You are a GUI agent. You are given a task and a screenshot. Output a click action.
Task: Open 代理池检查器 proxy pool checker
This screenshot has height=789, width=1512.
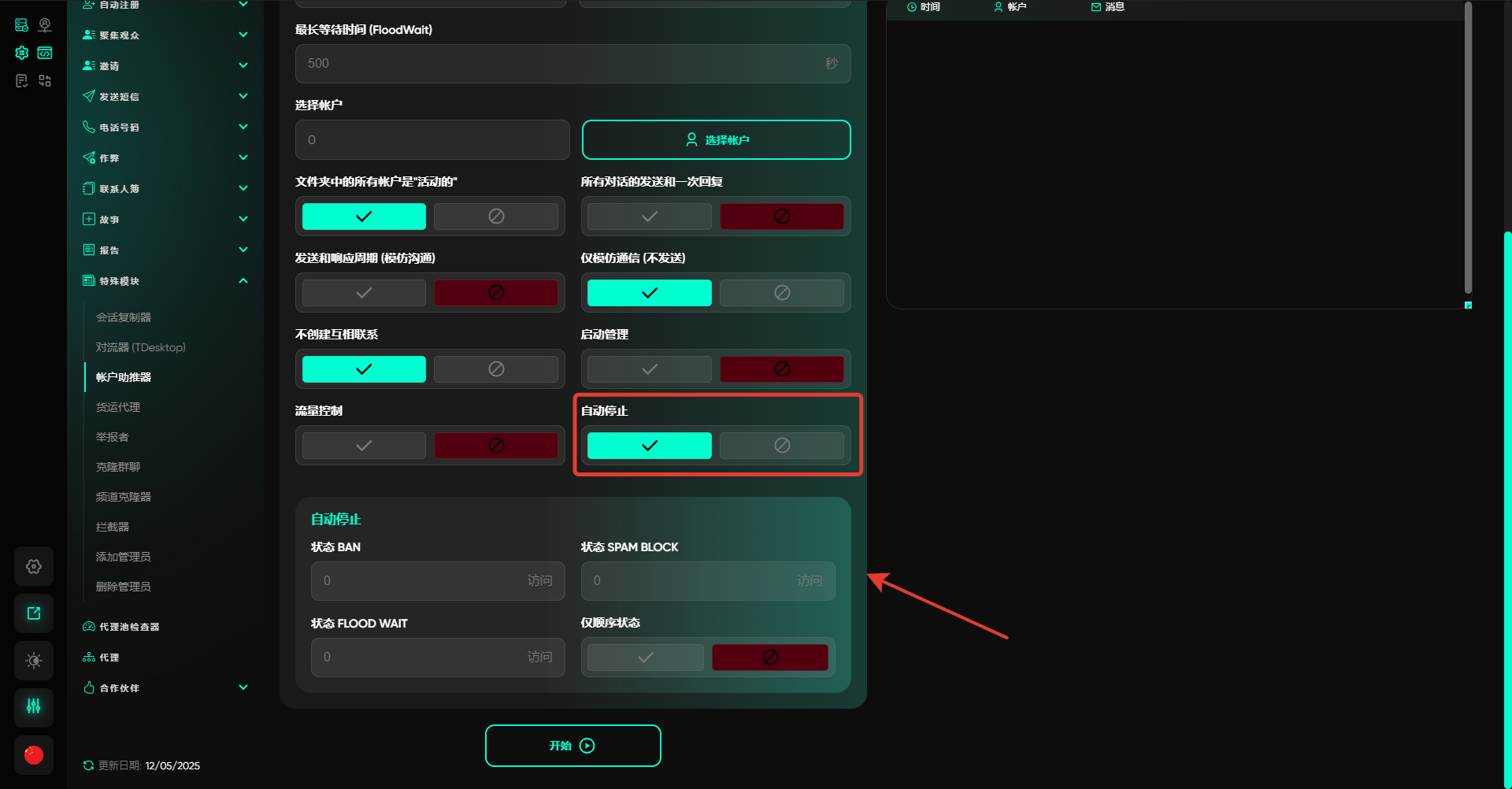(129, 627)
